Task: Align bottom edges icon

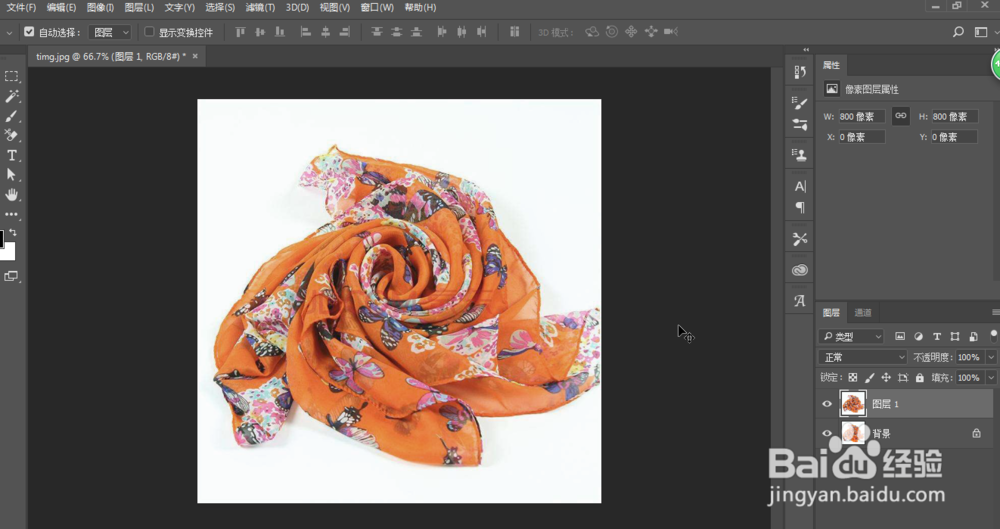Action: point(279,32)
